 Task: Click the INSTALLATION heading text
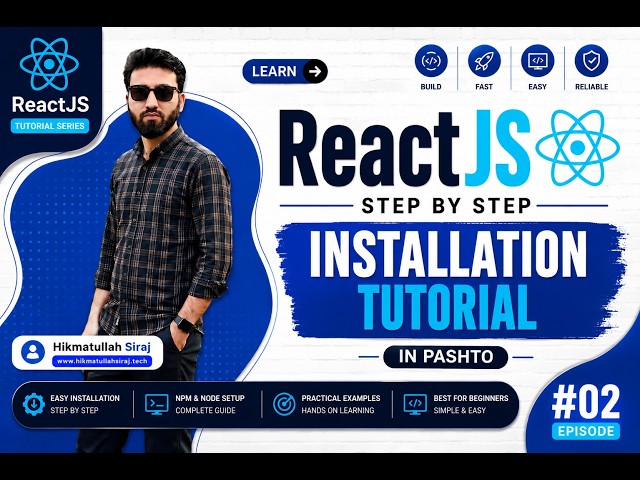click(x=448, y=254)
